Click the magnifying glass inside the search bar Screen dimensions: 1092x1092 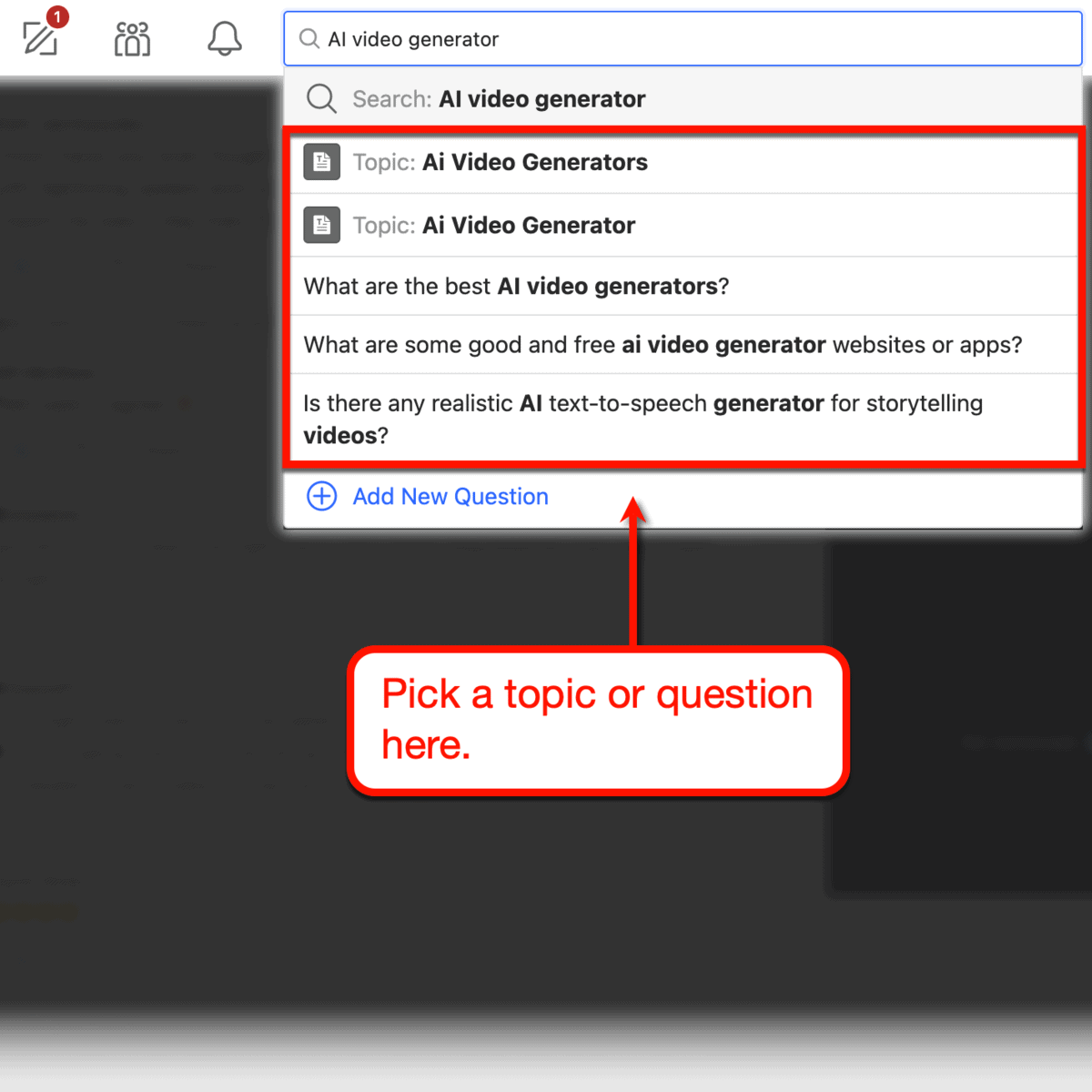coord(309,39)
